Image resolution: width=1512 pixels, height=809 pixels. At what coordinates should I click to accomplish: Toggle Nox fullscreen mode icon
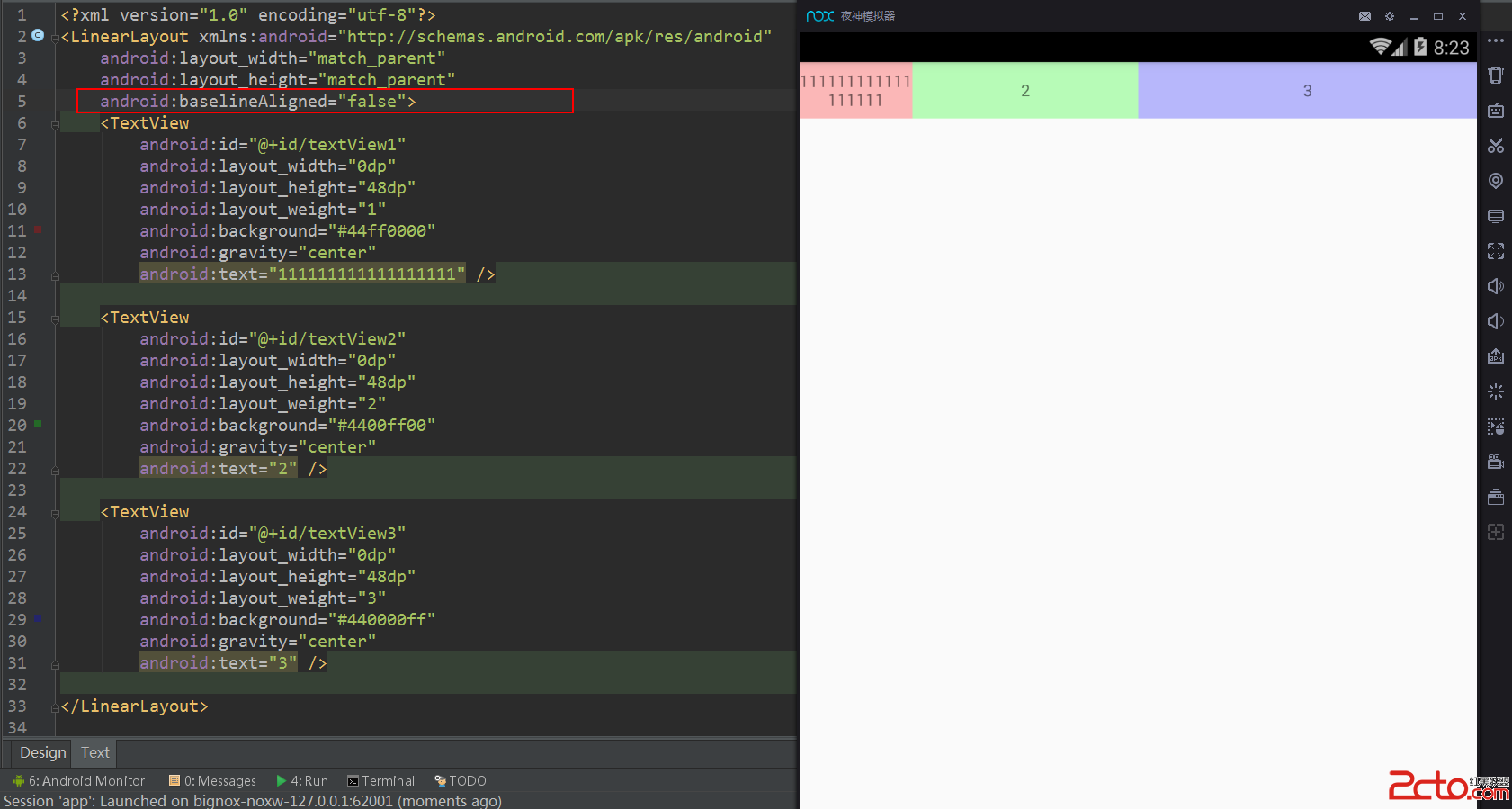pyautogui.click(x=1496, y=251)
